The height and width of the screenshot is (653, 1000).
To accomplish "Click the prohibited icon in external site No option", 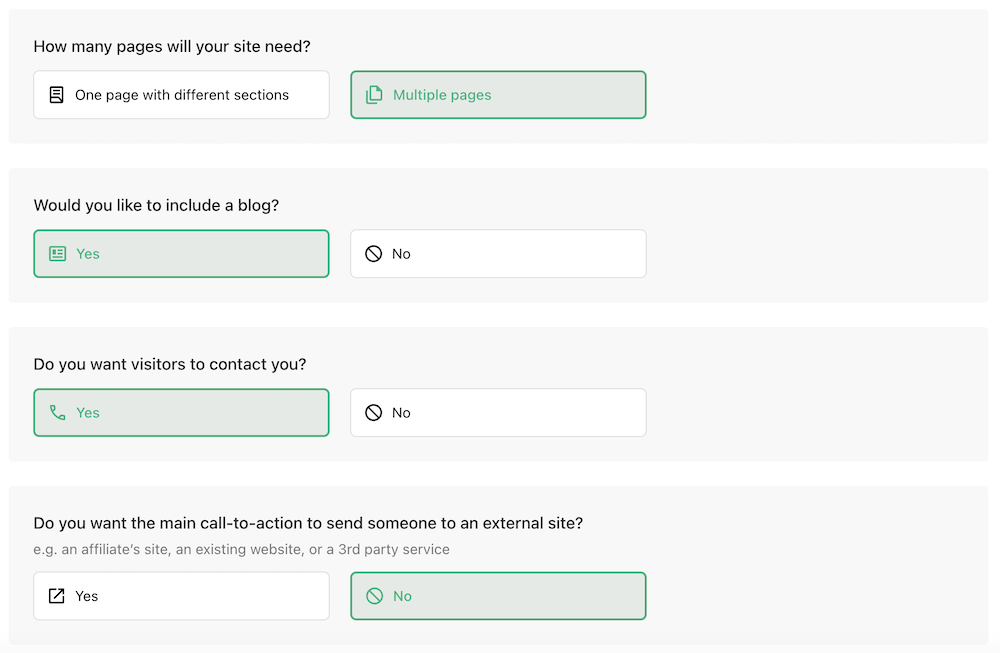I will point(374,596).
